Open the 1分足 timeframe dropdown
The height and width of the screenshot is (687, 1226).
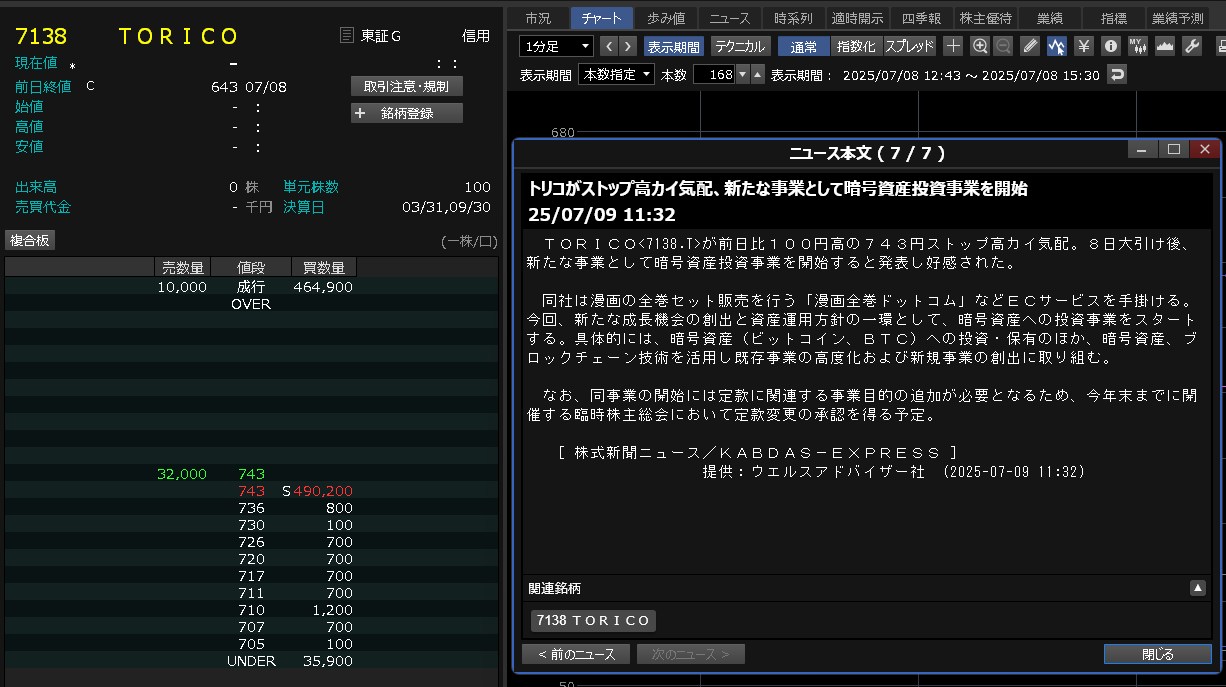pos(556,46)
